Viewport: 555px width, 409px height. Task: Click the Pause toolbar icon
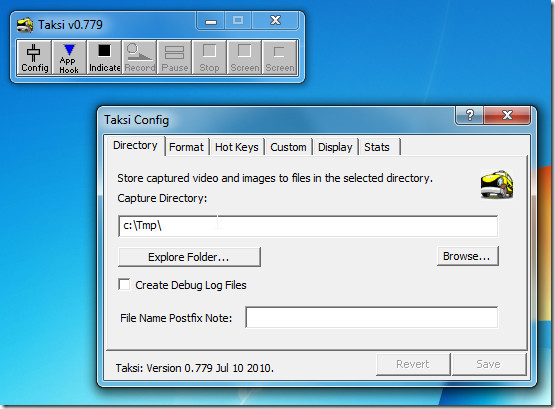tap(174, 57)
